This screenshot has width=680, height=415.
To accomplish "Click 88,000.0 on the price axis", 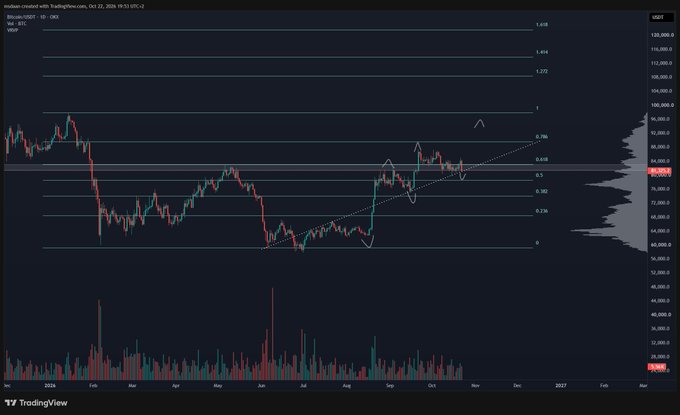I will click(x=661, y=147).
